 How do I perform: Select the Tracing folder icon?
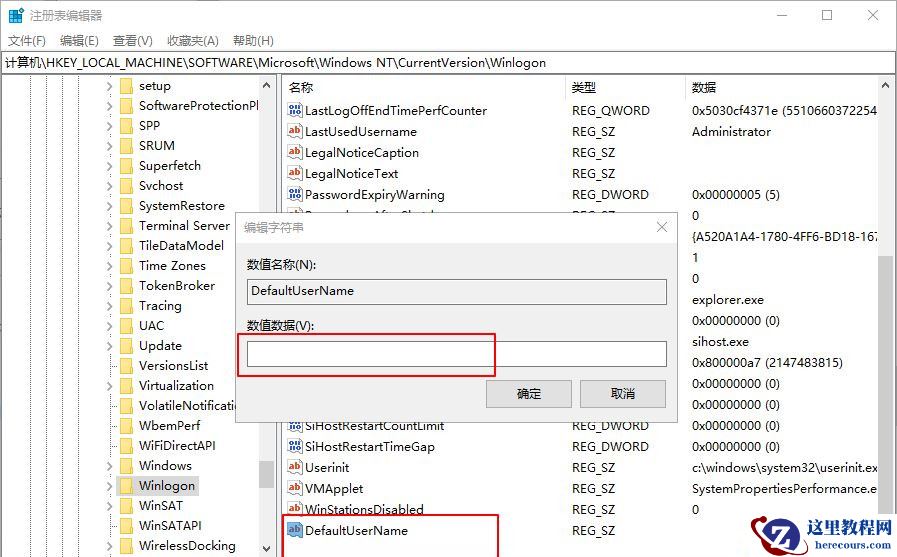tap(126, 306)
